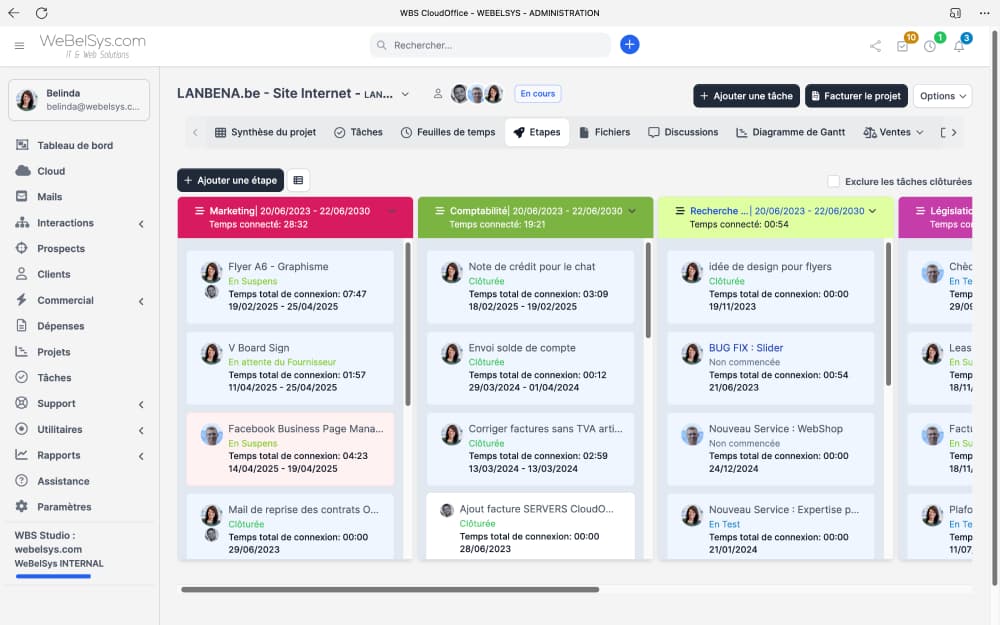Viewport: 1000px width, 625px height.
Task: Click the blue plus quick-add icon
Action: coord(629,45)
